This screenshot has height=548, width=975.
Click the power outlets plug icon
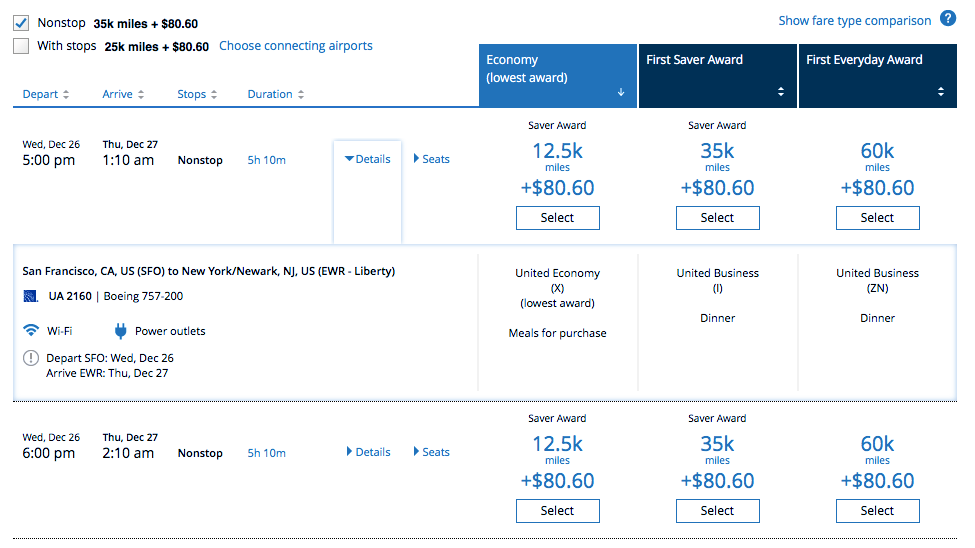121,331
